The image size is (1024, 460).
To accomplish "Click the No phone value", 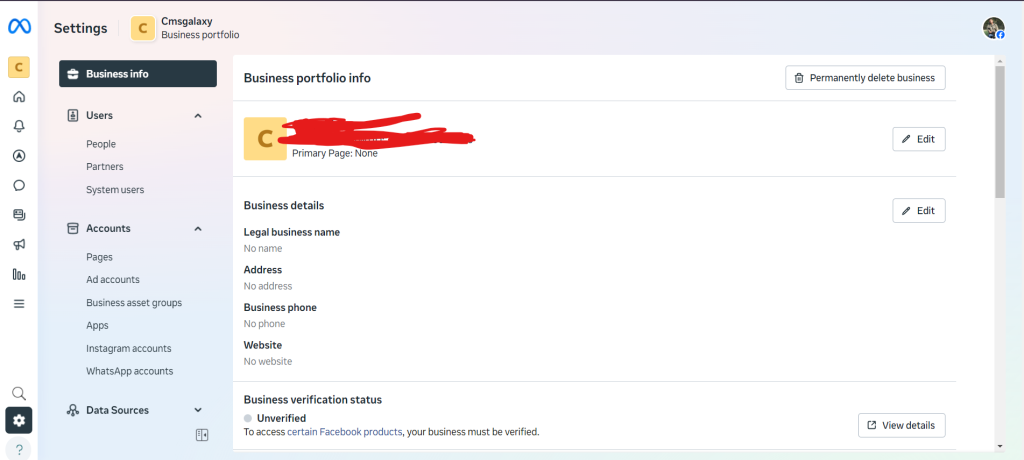I will coord(264,323).
